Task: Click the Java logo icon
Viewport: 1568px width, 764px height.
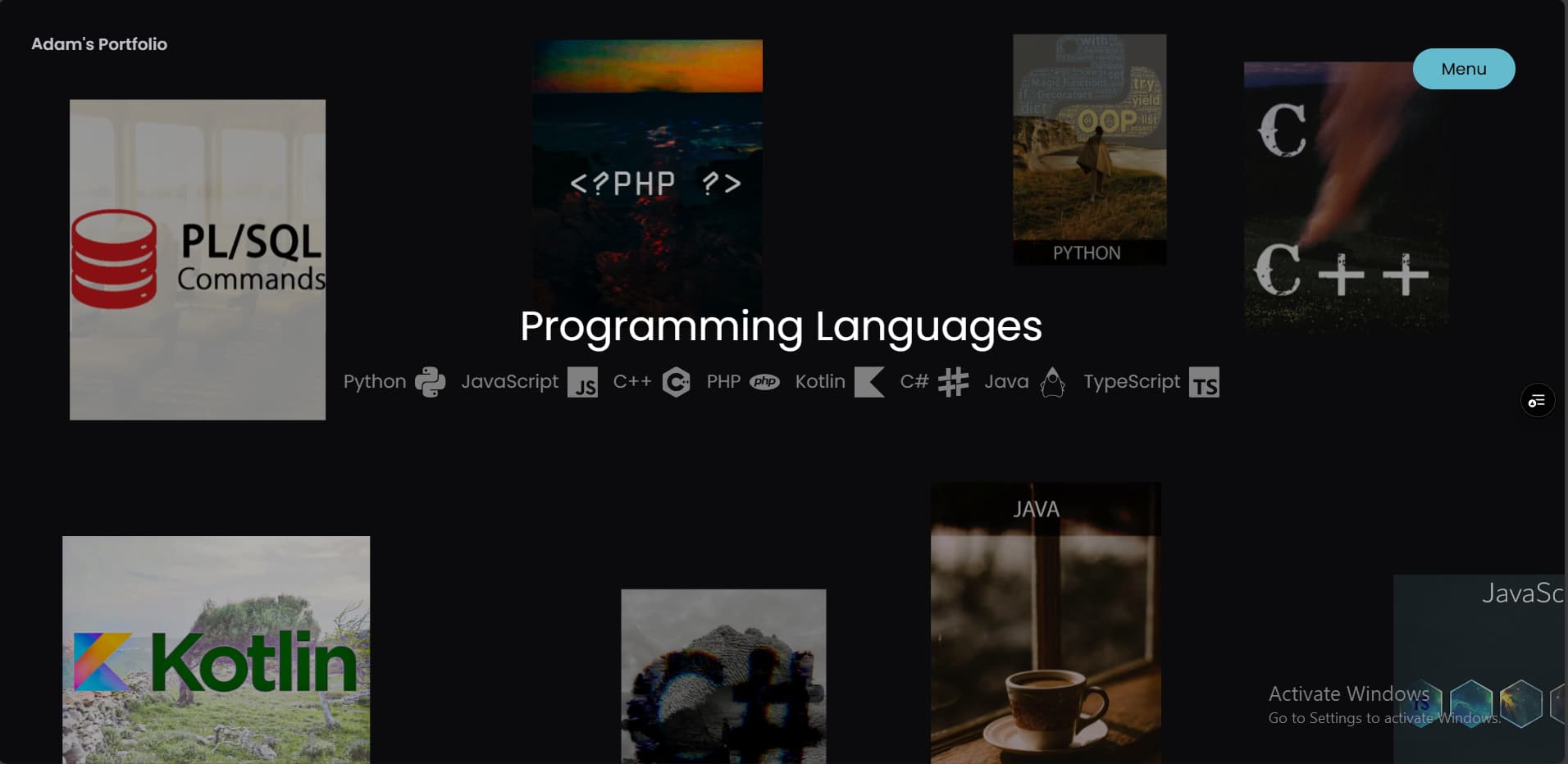Action: pyautogui.click(x=1052, y=382)
